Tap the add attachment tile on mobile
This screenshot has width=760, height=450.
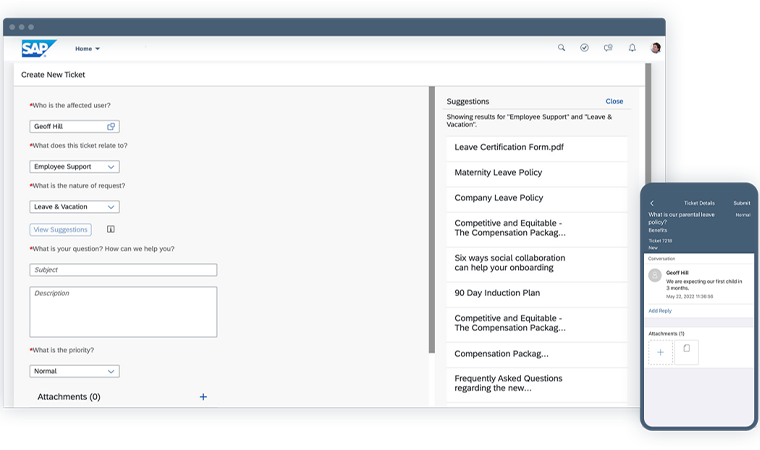pos(660,352)
